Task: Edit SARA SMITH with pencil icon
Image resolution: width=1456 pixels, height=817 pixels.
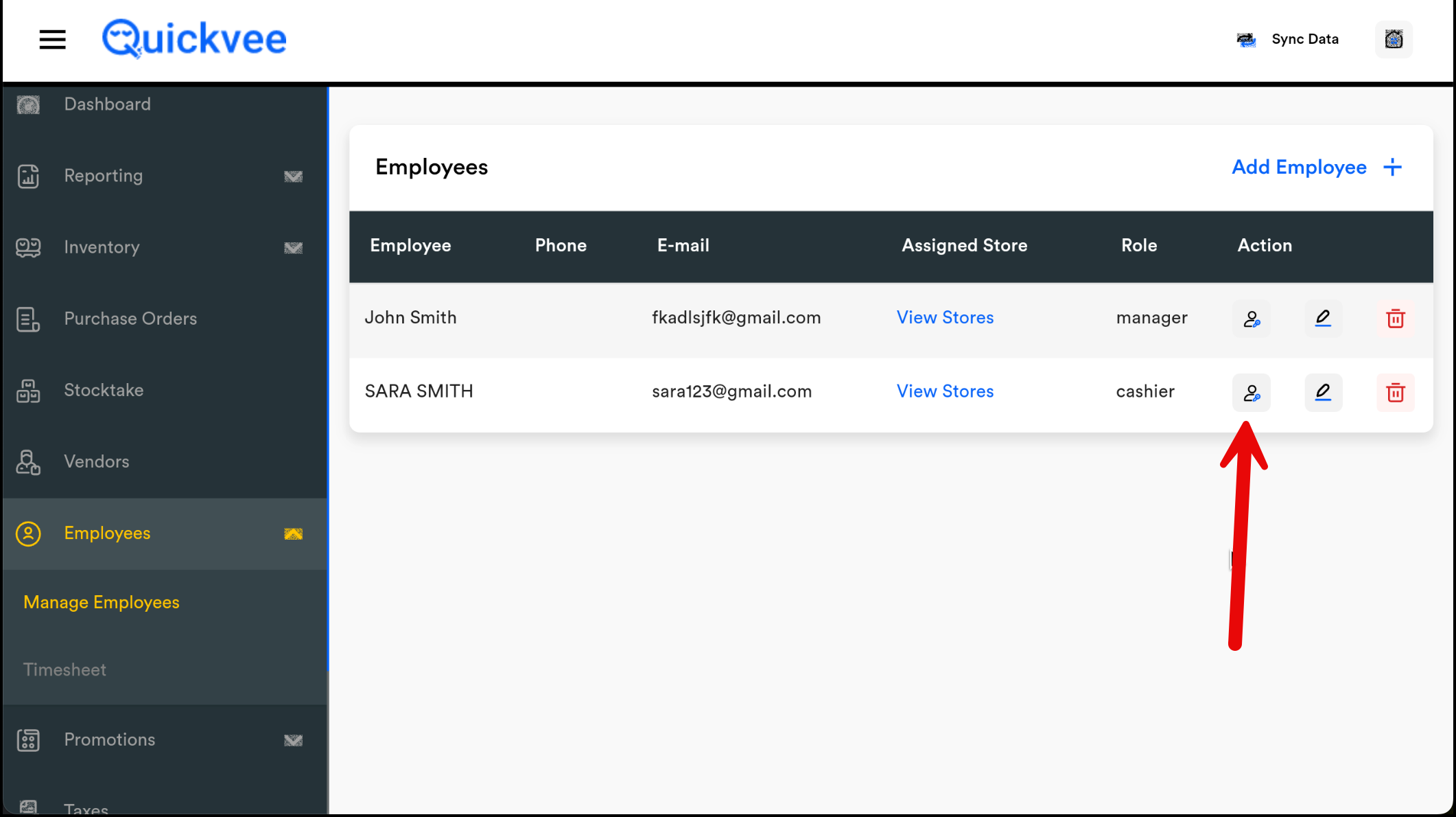Action: pos(1323,393)
